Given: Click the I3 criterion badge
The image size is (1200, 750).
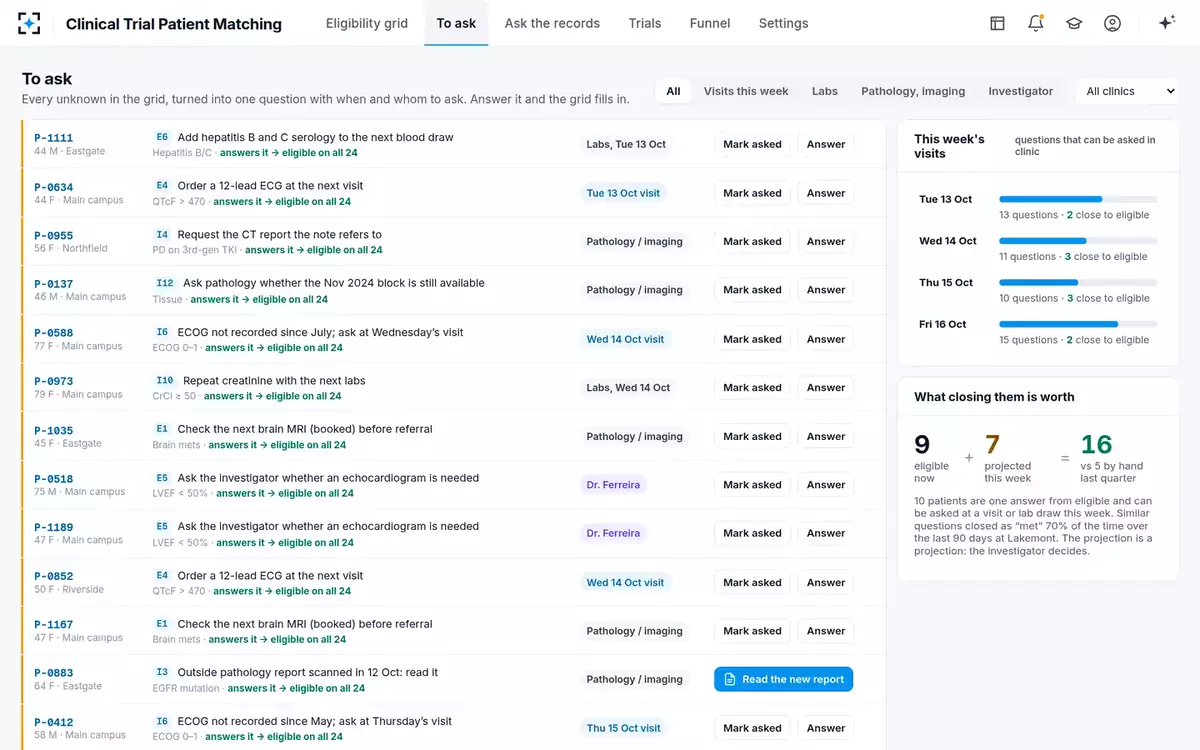Looking at the screenshot, I should coord(162,672).
